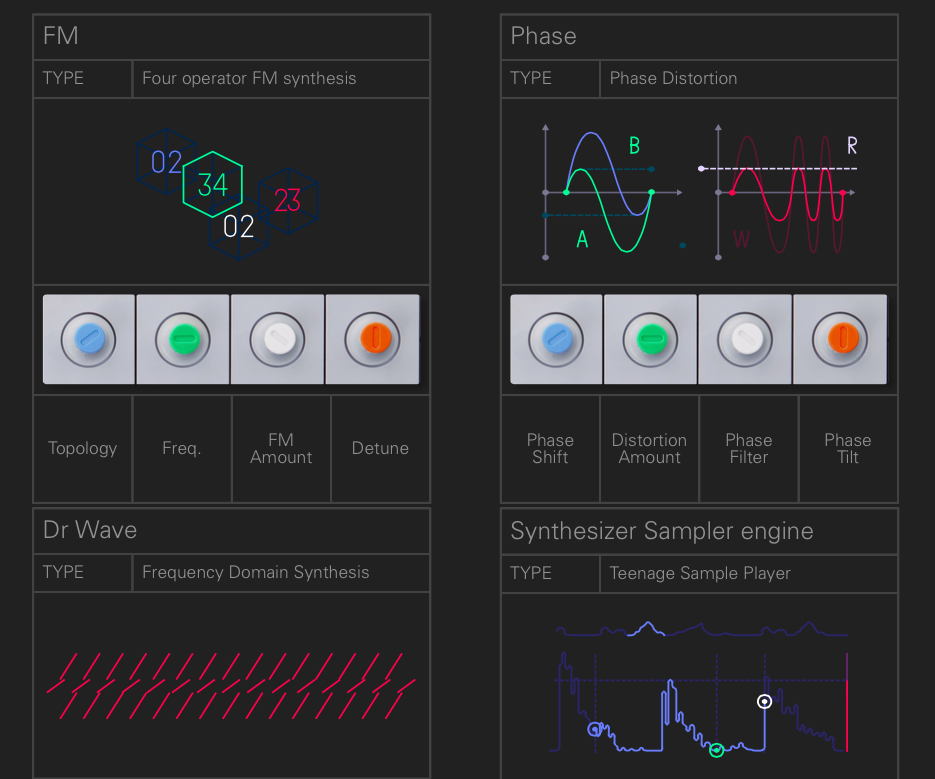
Task: Click the Four operator FM synthesis type field
Action: pos(281,79)
